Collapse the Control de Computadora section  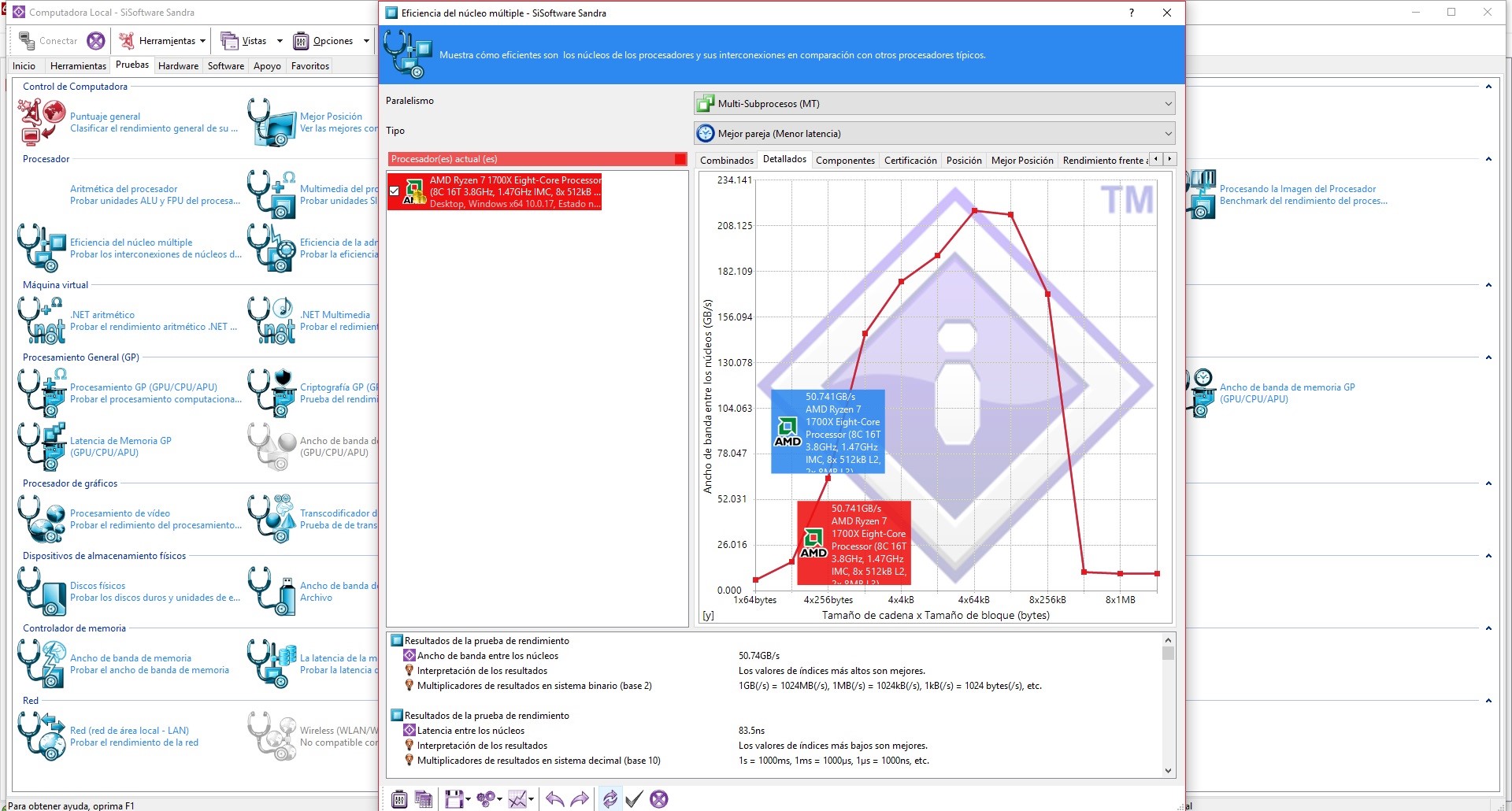tap(1488, 87)
